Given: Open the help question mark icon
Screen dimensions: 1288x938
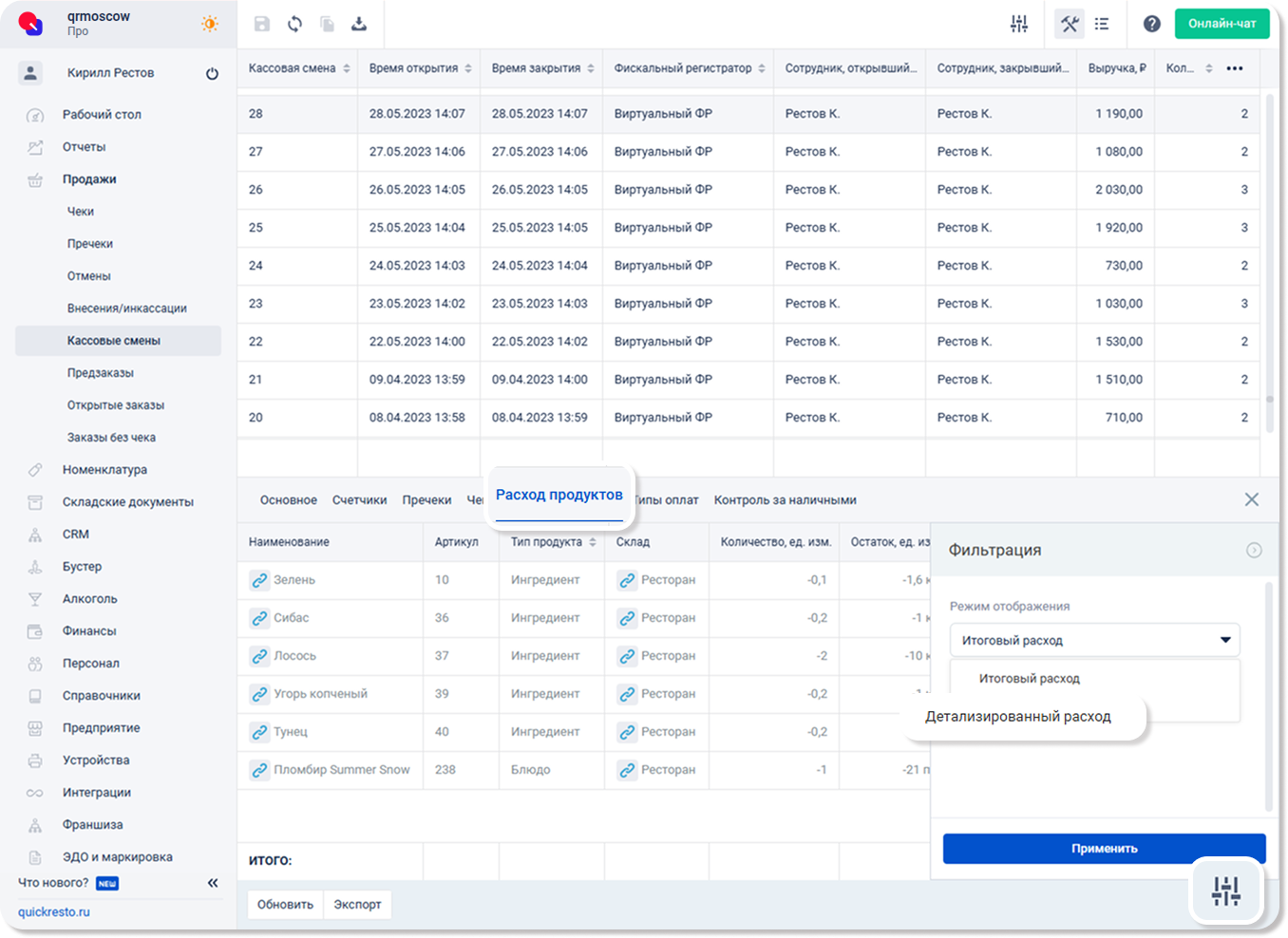Looking at the screenshot, I should 1151,24.
